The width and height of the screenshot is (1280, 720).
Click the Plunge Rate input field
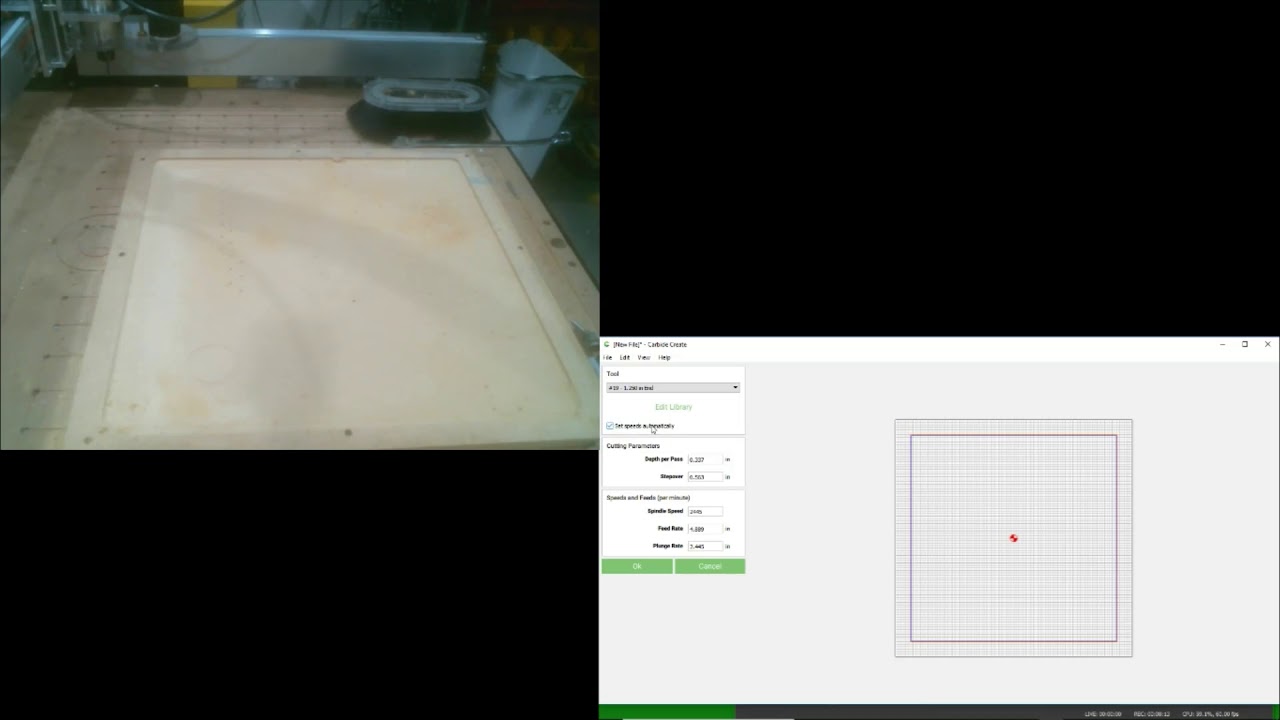(704, 546)
